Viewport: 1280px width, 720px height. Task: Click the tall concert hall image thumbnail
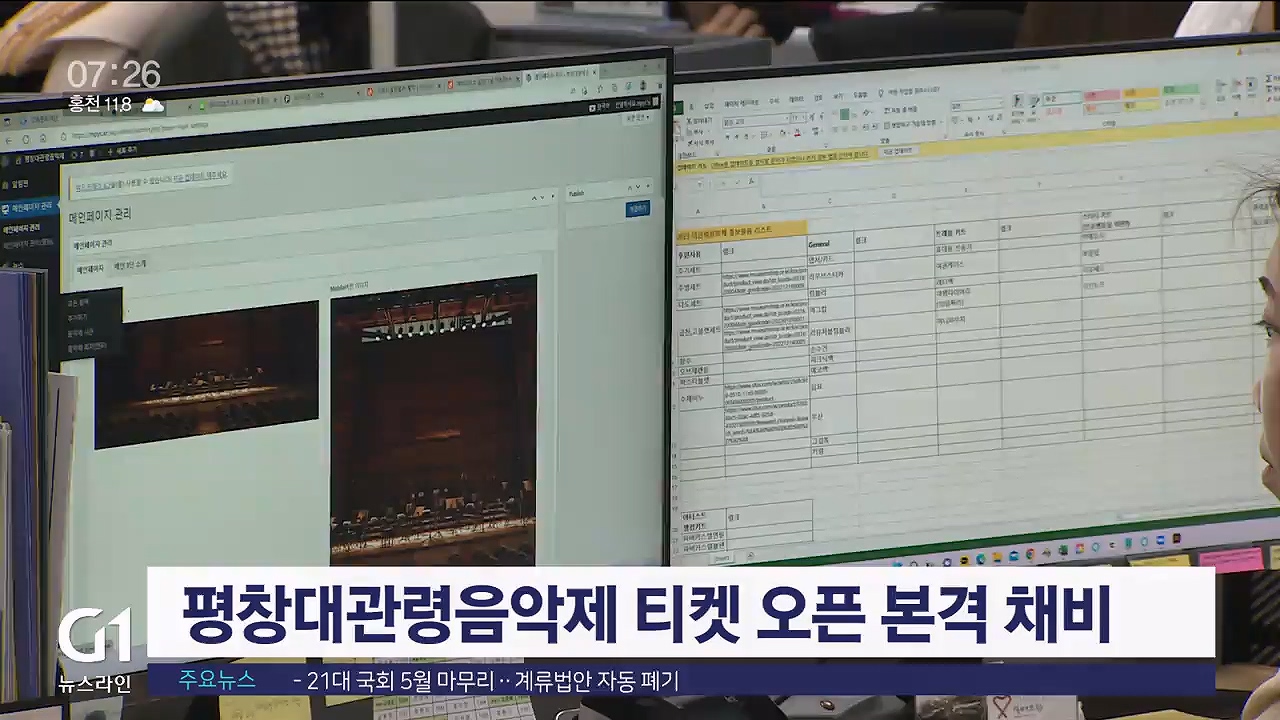[x=433, y=420]
